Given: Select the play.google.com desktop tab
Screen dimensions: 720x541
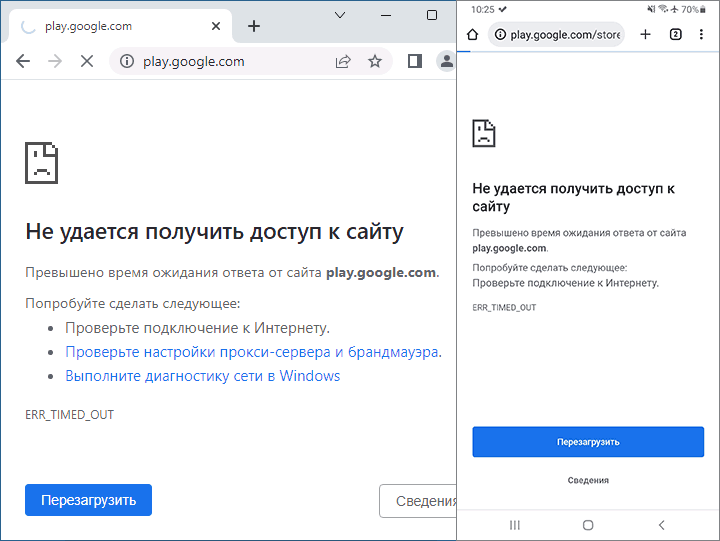Looking at the screenshot, I should pyautogui.click(x=120, y=26).
